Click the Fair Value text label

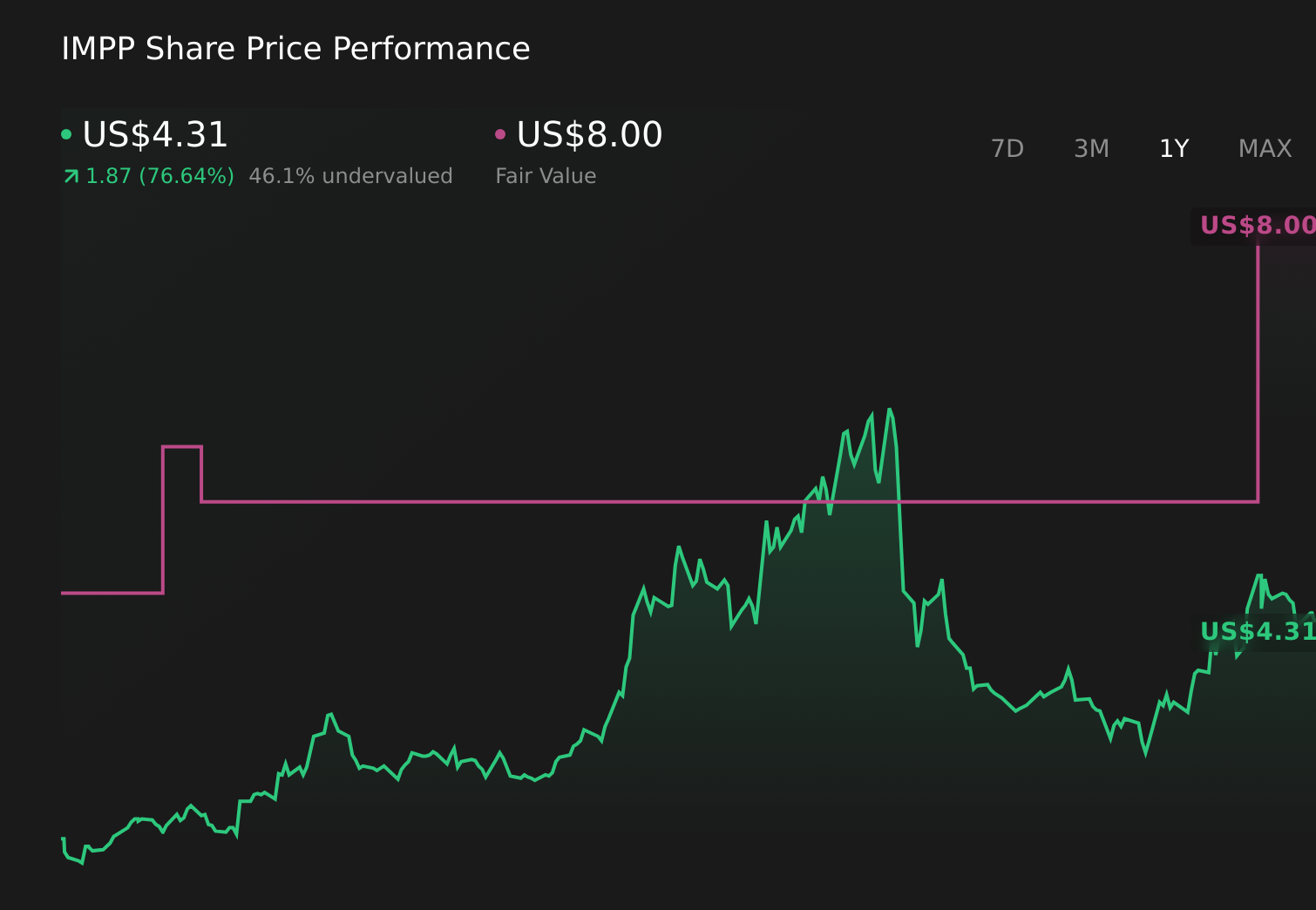(x=545, y=175)
